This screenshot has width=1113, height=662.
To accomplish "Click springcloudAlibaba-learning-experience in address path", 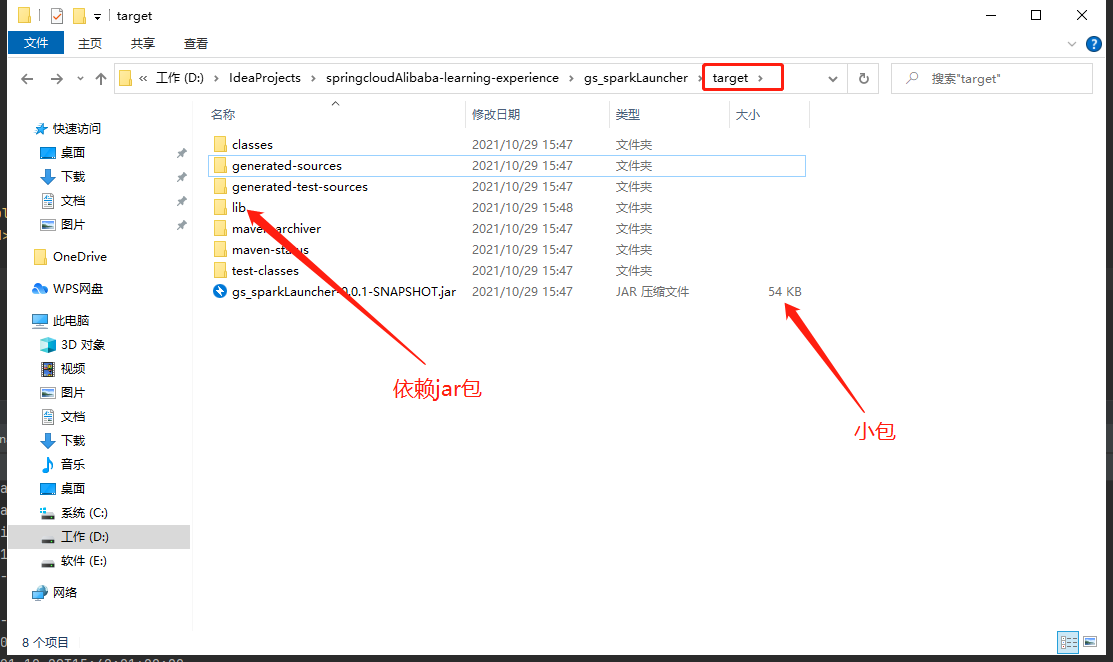I will (x=442, y=78).
